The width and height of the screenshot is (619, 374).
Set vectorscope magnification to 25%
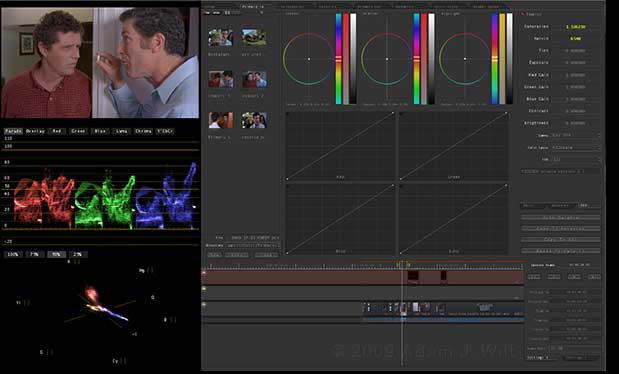pos(78,254)
